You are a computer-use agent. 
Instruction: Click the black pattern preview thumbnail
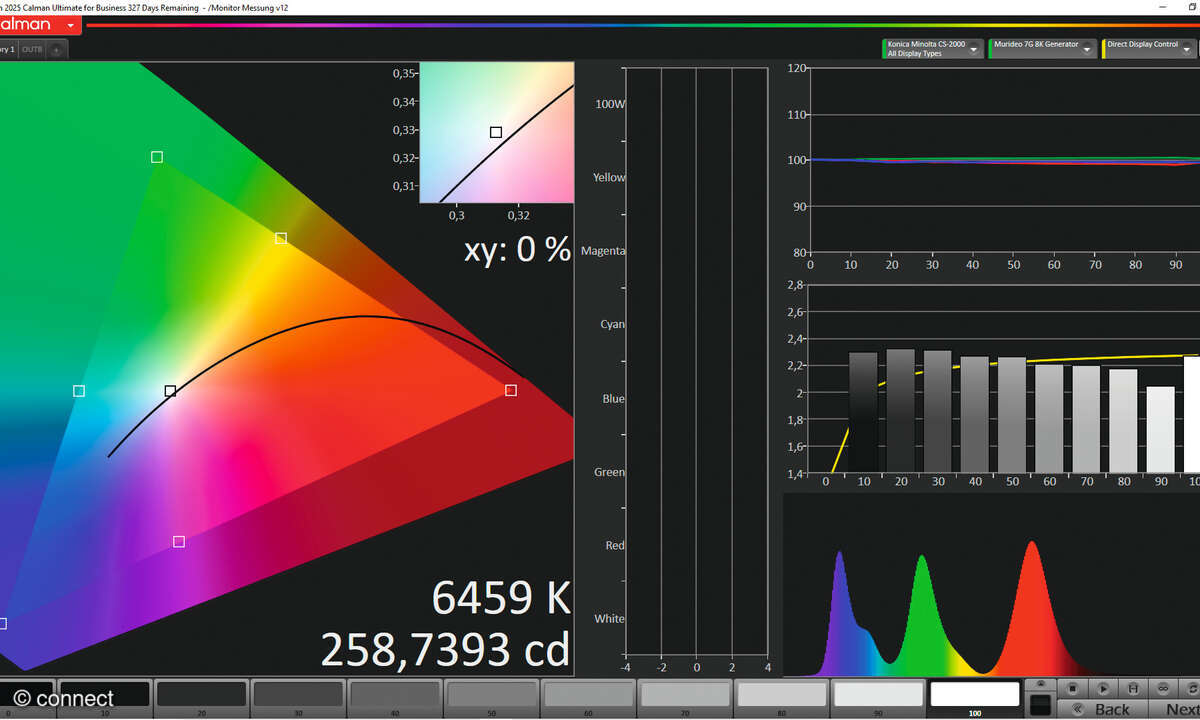(1040, 705)
